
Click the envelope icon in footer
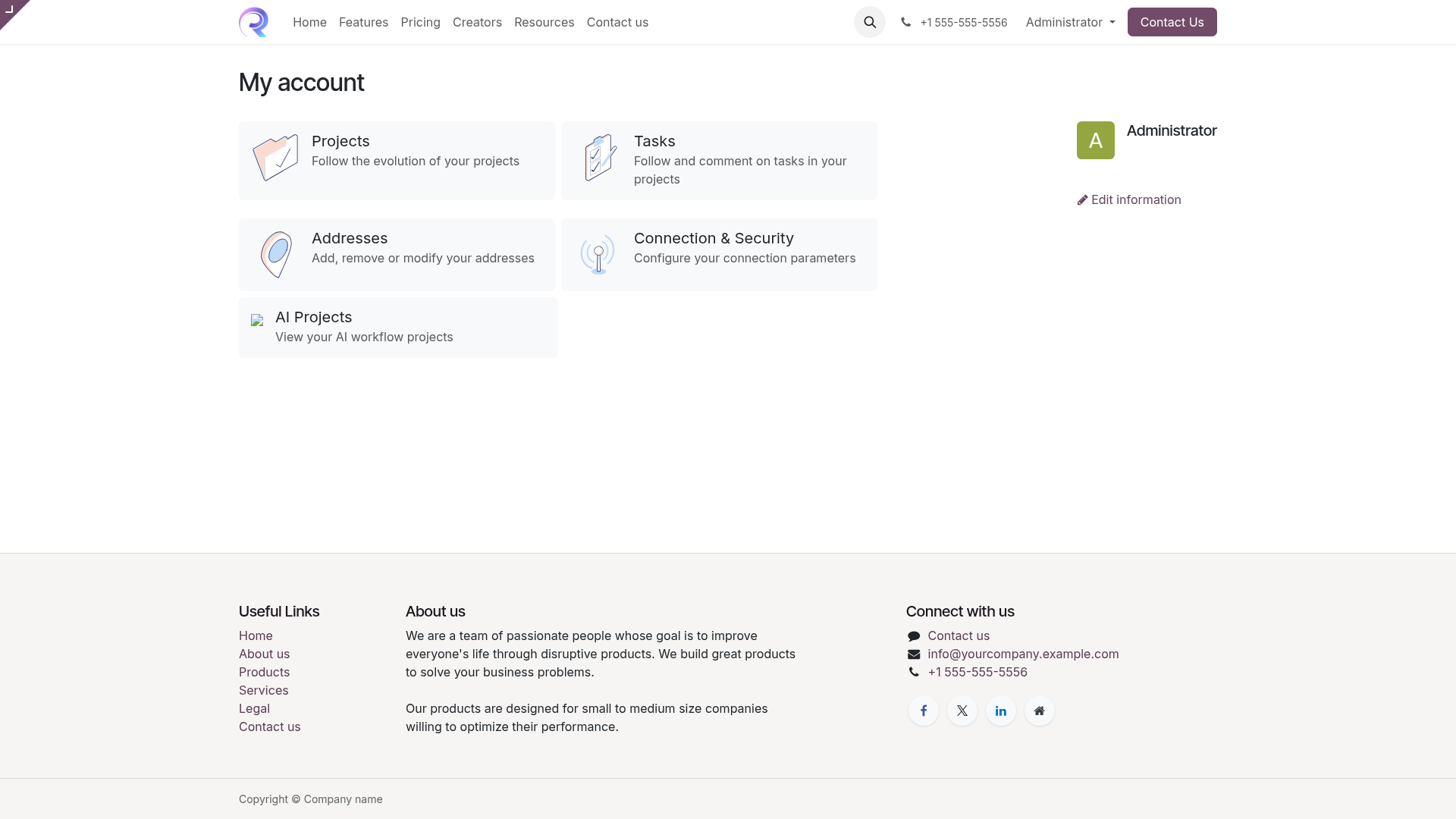(914, 654)
